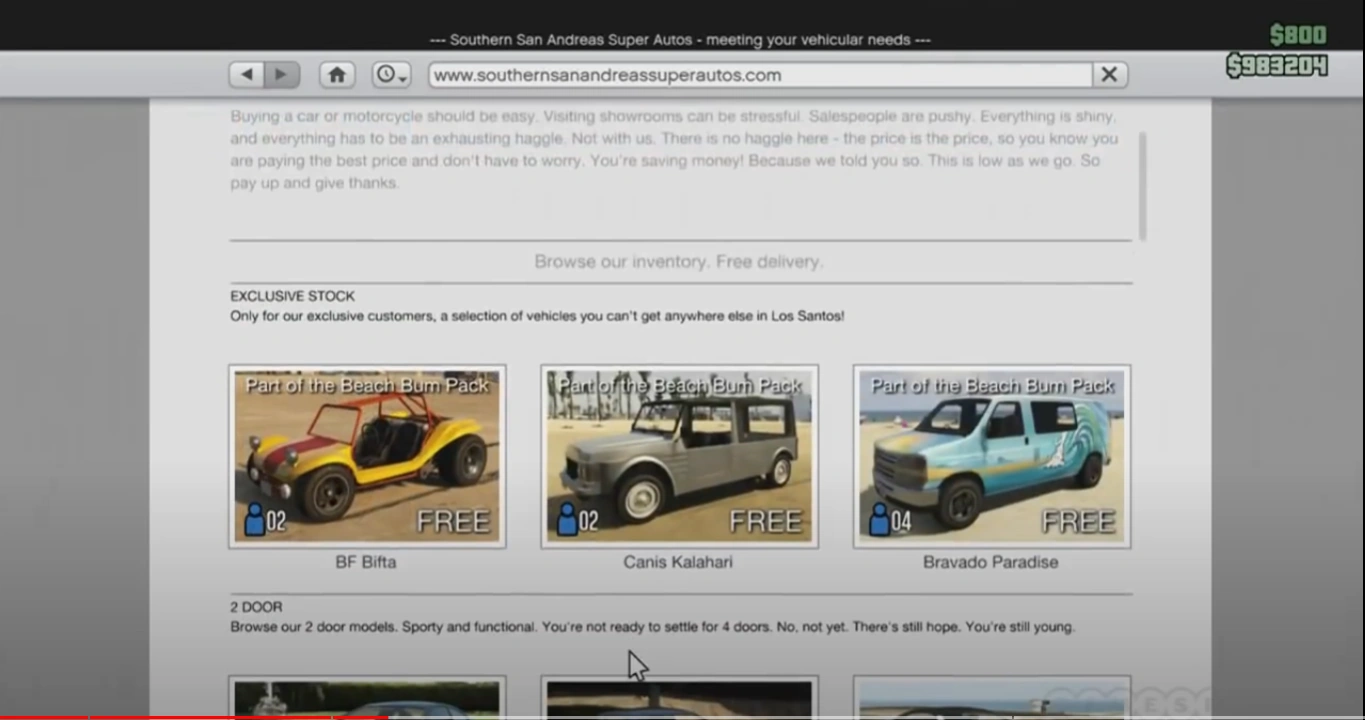Select the BF Bifta vehicle thumbnail
1365x720 pixels.
pyautogui.click(x=367, y=456)
